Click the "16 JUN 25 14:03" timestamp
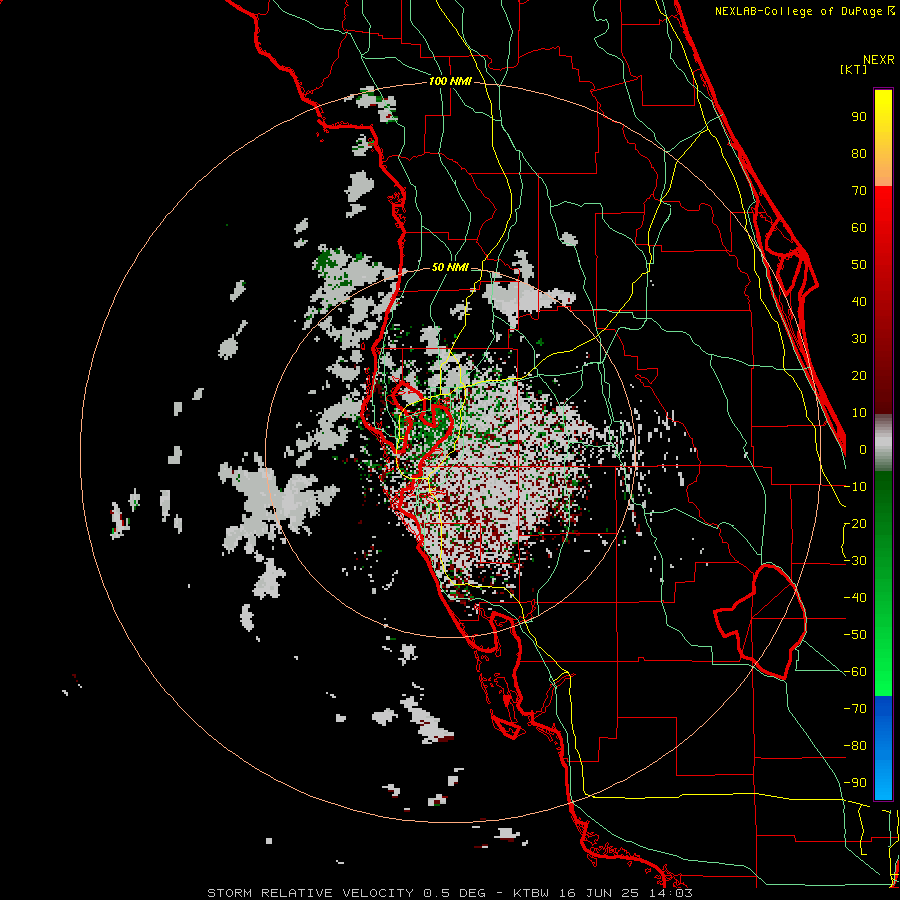The height and width of the screenshot is (900, 900). coord(626,893)
